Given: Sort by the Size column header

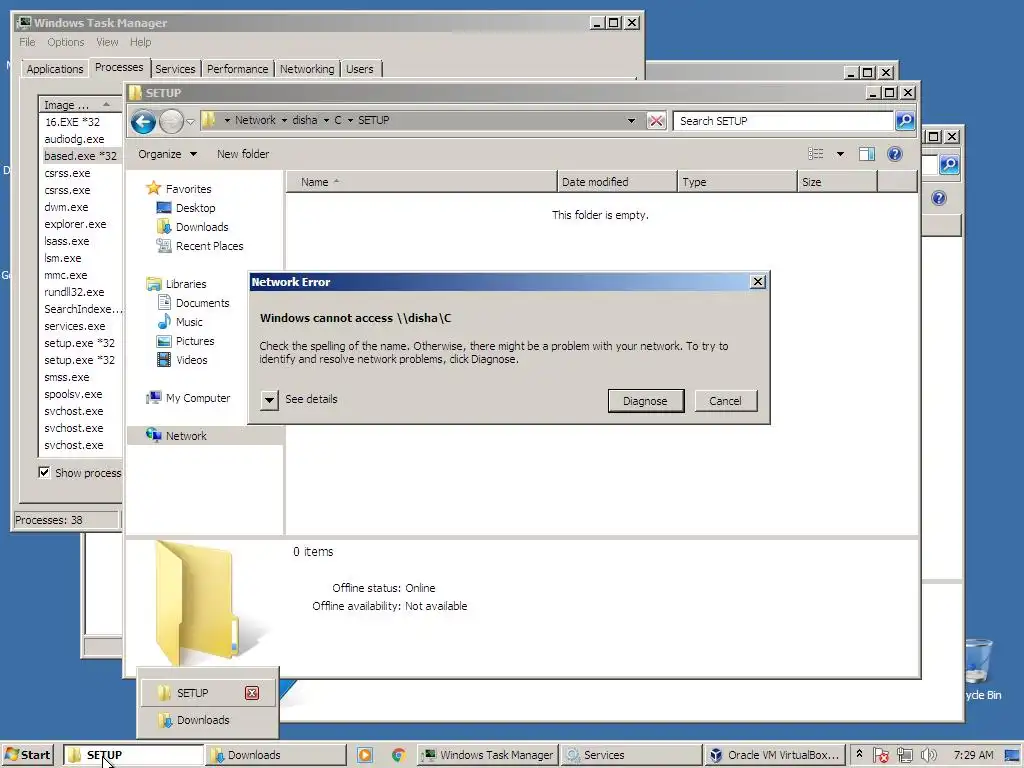Looking at the screenshot, I should (x=837, y=182).
